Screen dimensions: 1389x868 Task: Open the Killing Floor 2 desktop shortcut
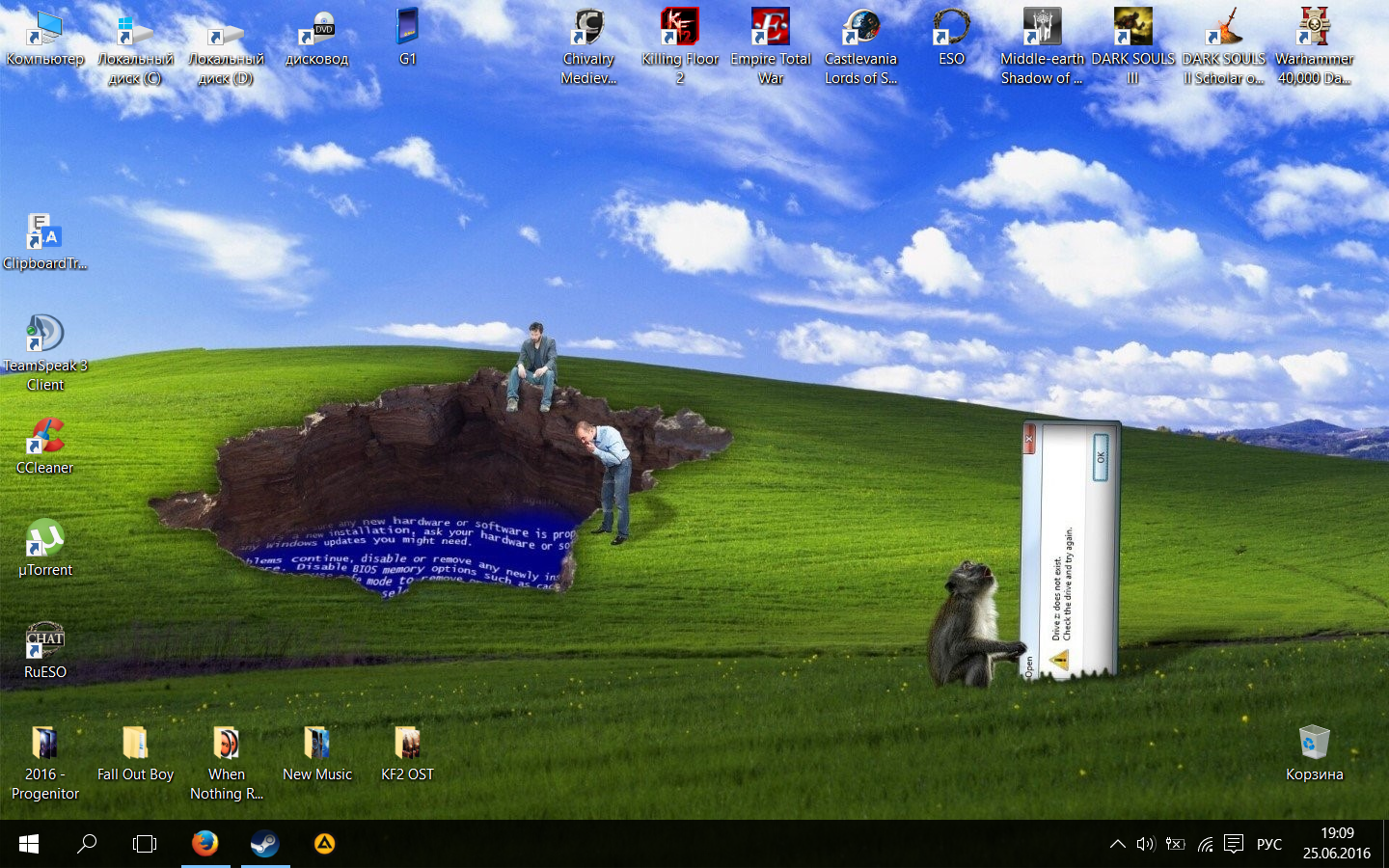(680, 29)
